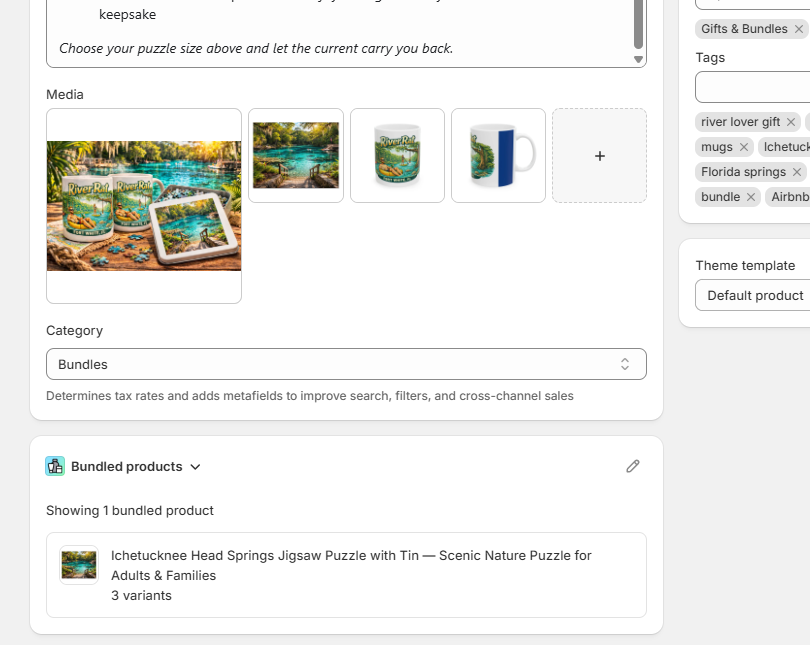The image size is (810, 645).
Task: Select the springs landscape puzzle thumbnail
Action: pyautogui.click(x=296, y=156)
